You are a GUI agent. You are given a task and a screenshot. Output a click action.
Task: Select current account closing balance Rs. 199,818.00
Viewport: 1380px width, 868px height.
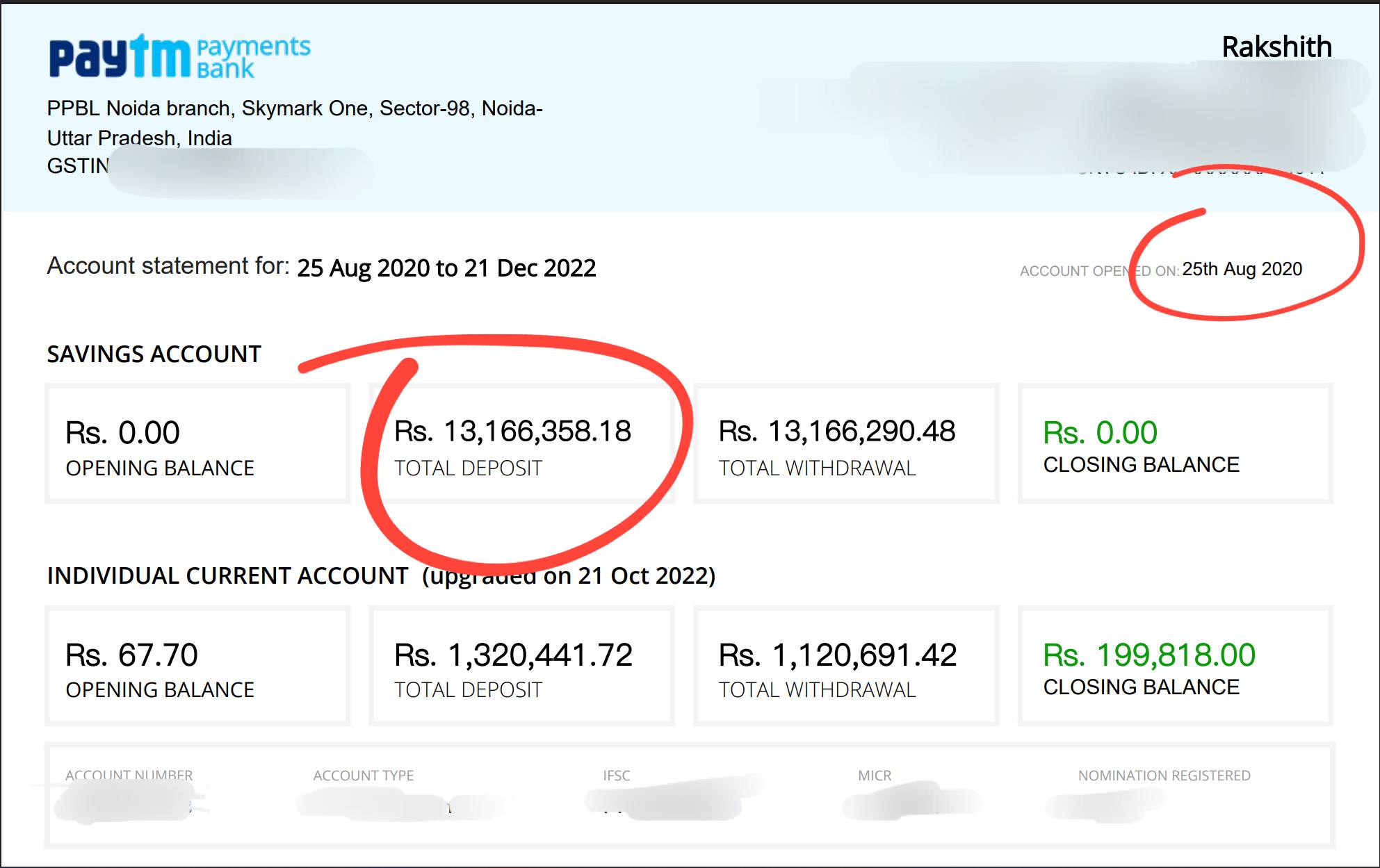coord(1149,655)
